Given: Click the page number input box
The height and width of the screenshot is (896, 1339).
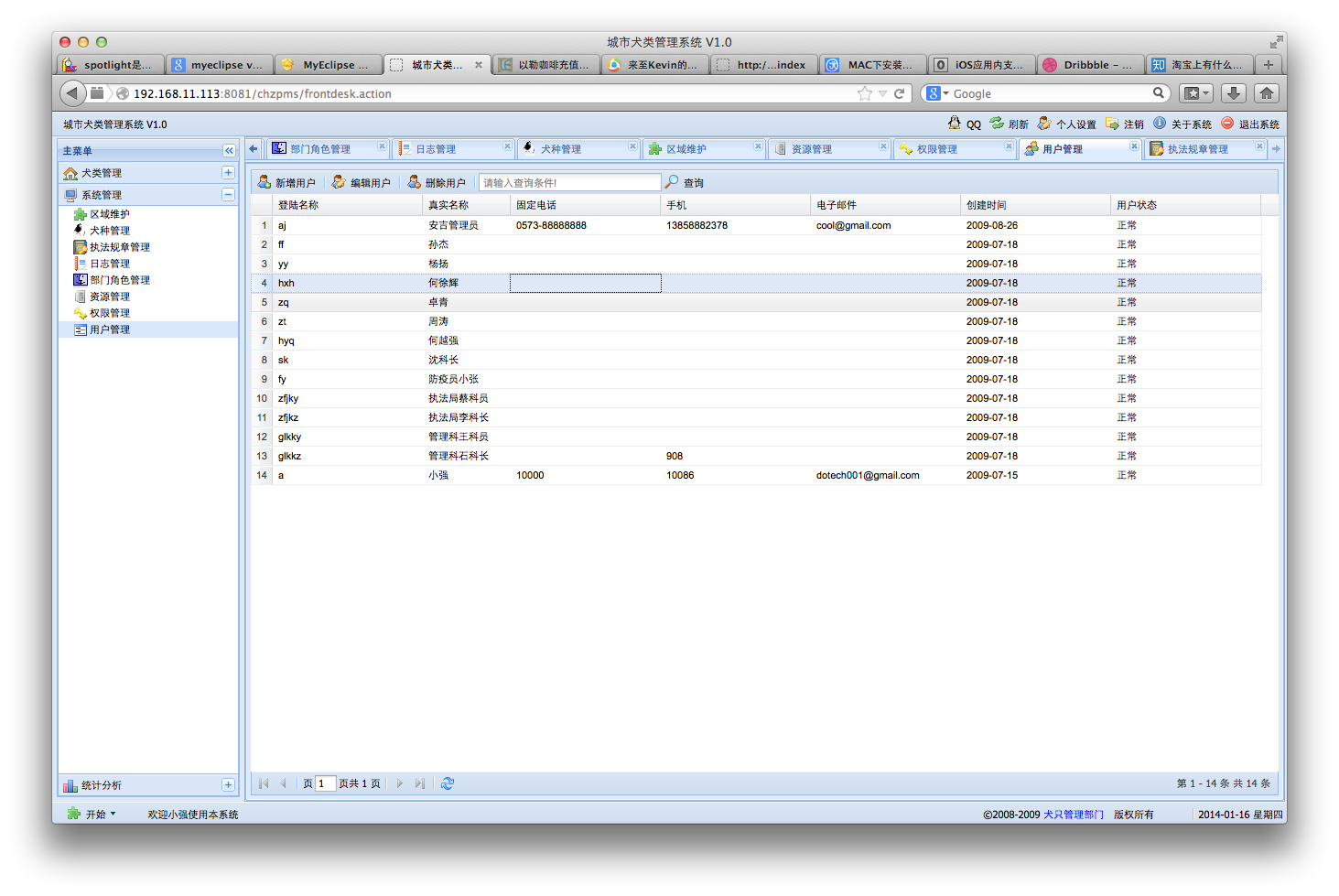Looking at the screenshot, I should tap(325, 783).
